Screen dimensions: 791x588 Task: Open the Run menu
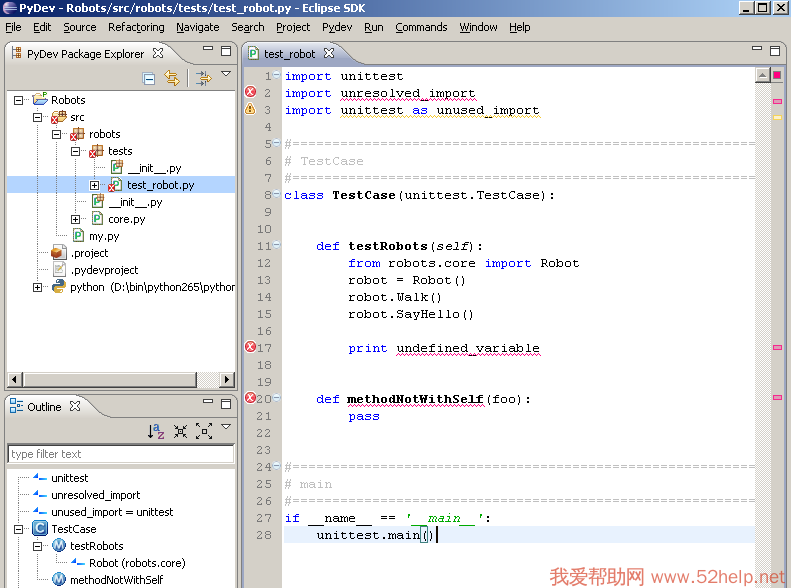[x=374, y=27]
